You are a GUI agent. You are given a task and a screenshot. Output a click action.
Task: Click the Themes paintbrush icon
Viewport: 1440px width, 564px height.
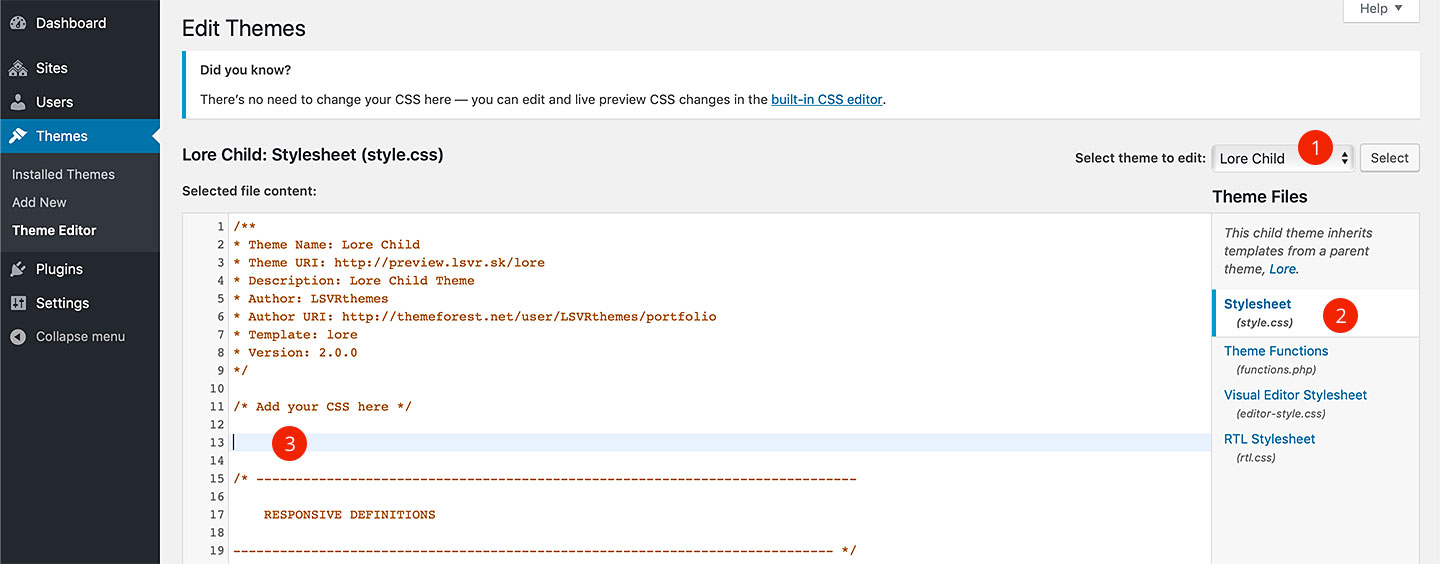[x=18, y=136]
